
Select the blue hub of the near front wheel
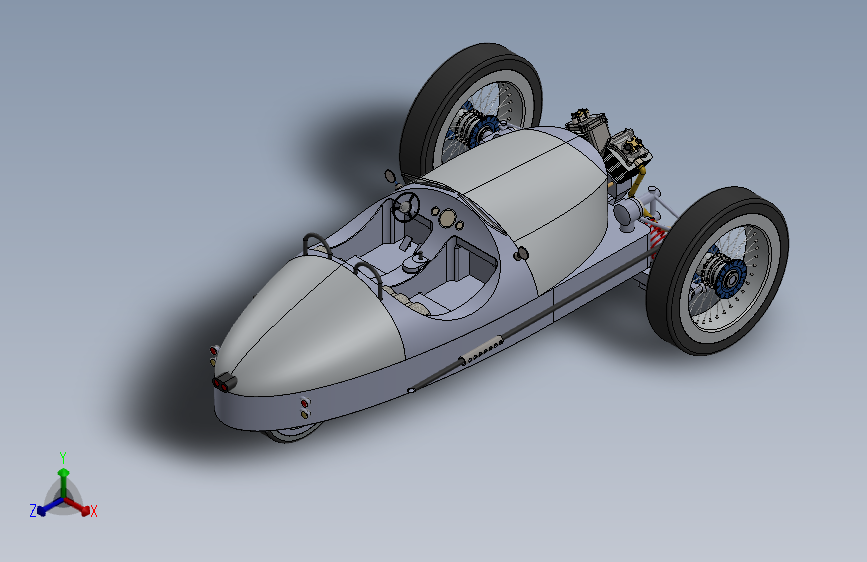(730, 279)
